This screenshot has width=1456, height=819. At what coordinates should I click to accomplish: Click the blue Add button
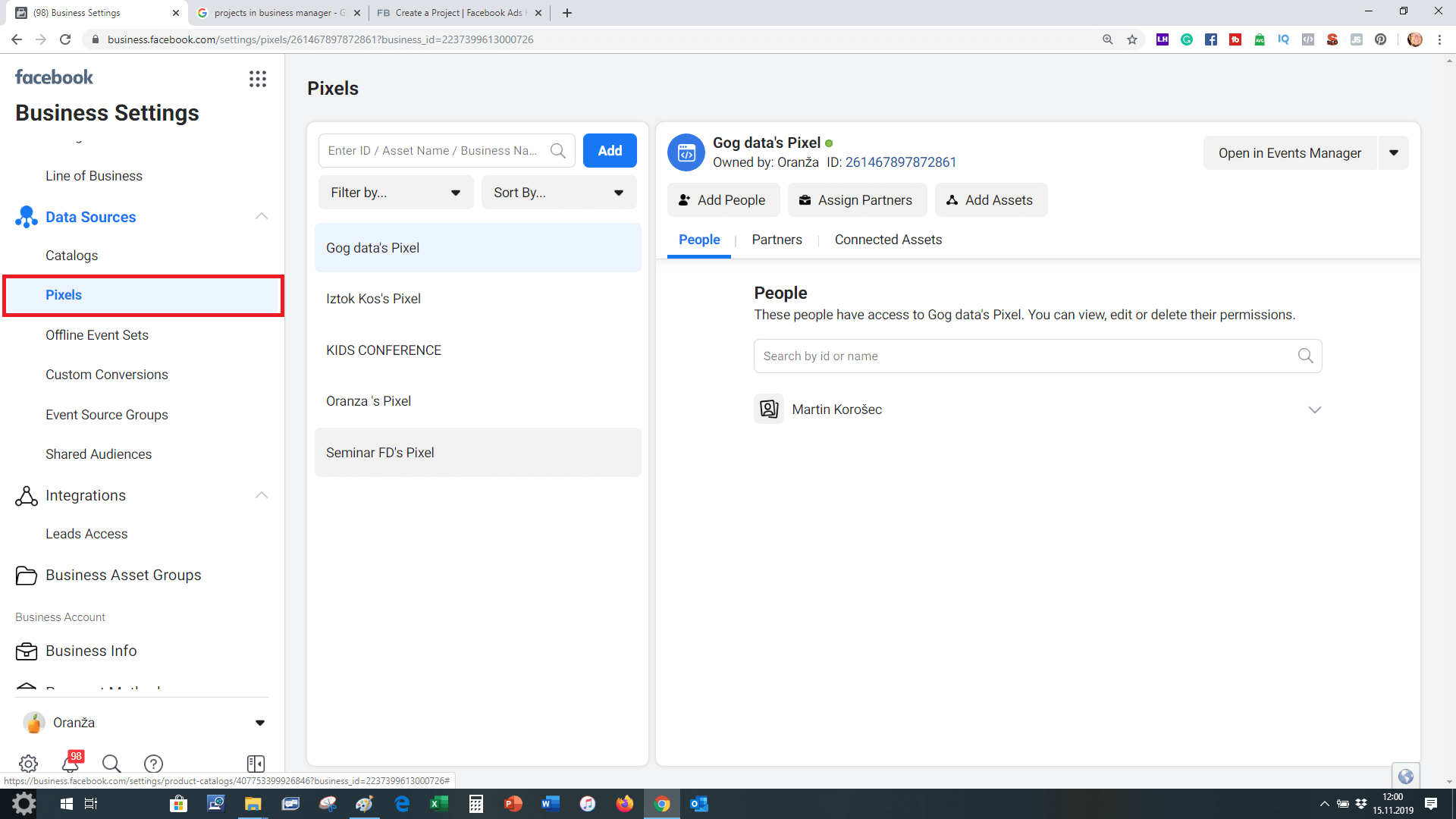(610, 151)
